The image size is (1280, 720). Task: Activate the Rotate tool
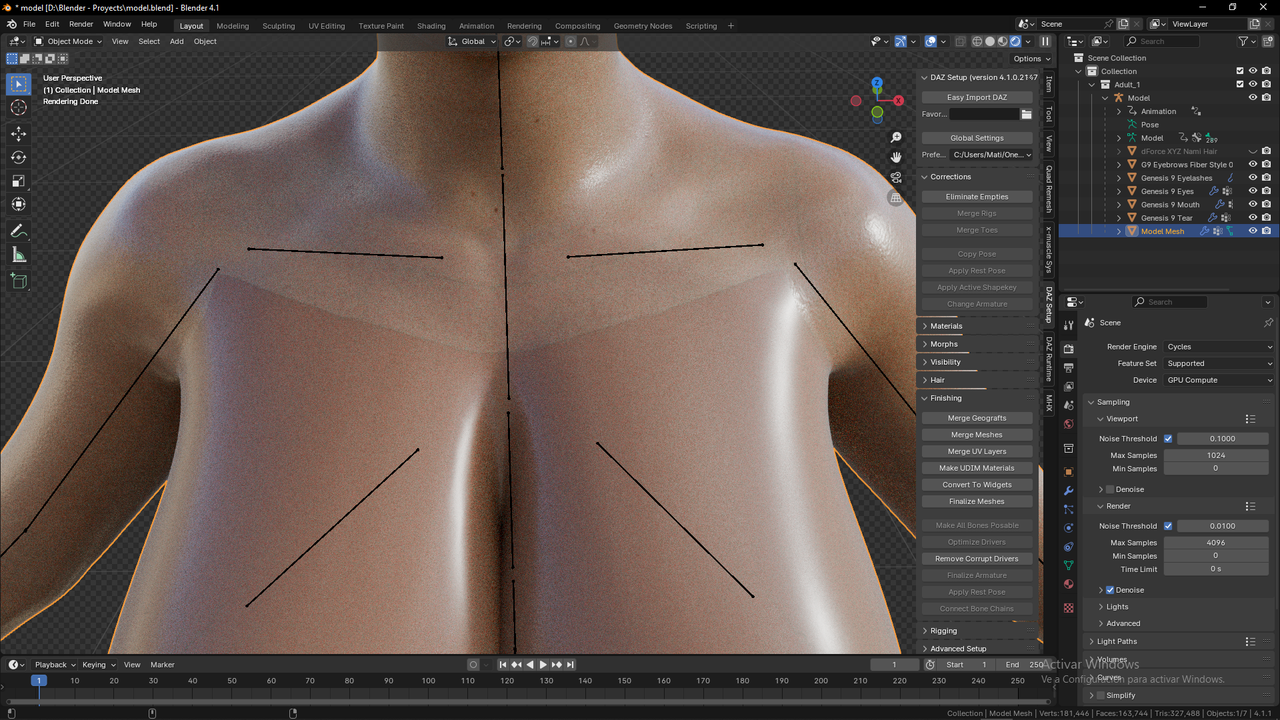tap(19, 157)
